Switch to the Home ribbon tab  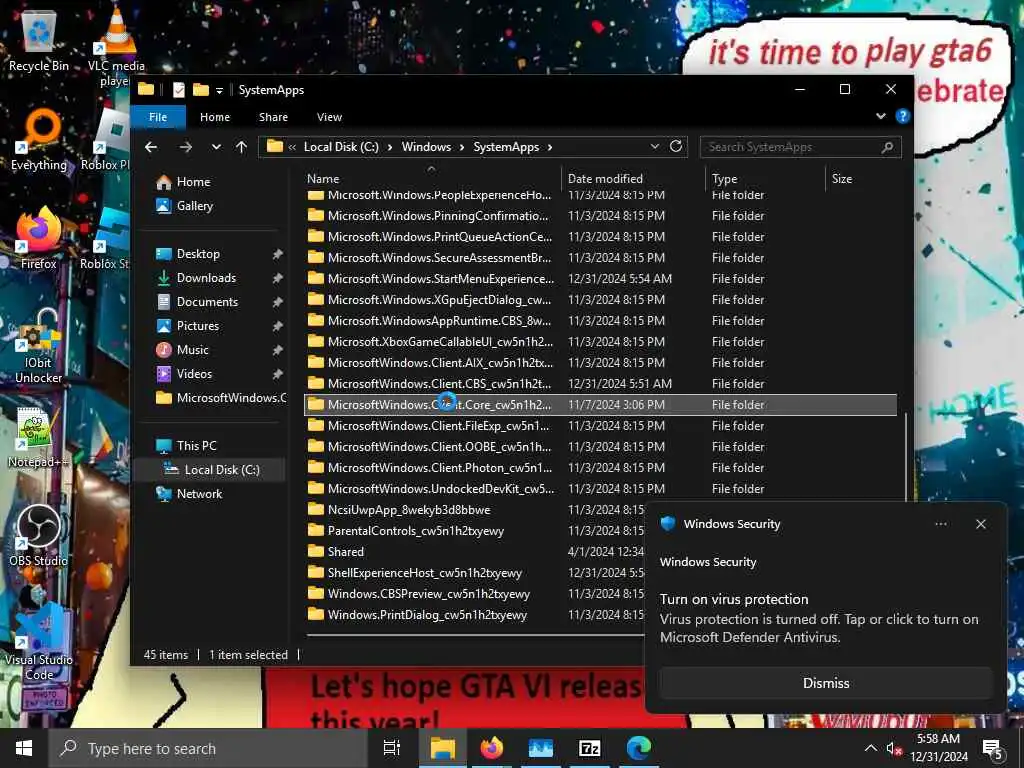pyautogui.click(x=215, y=117)
